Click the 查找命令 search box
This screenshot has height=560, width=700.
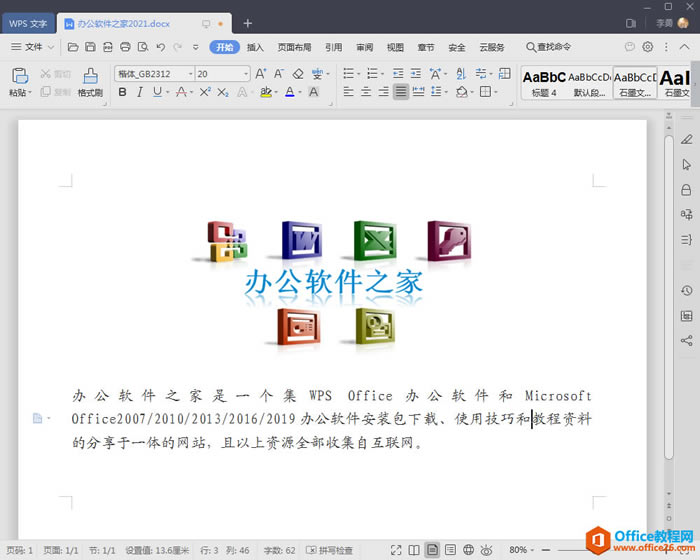click(549, 46)
